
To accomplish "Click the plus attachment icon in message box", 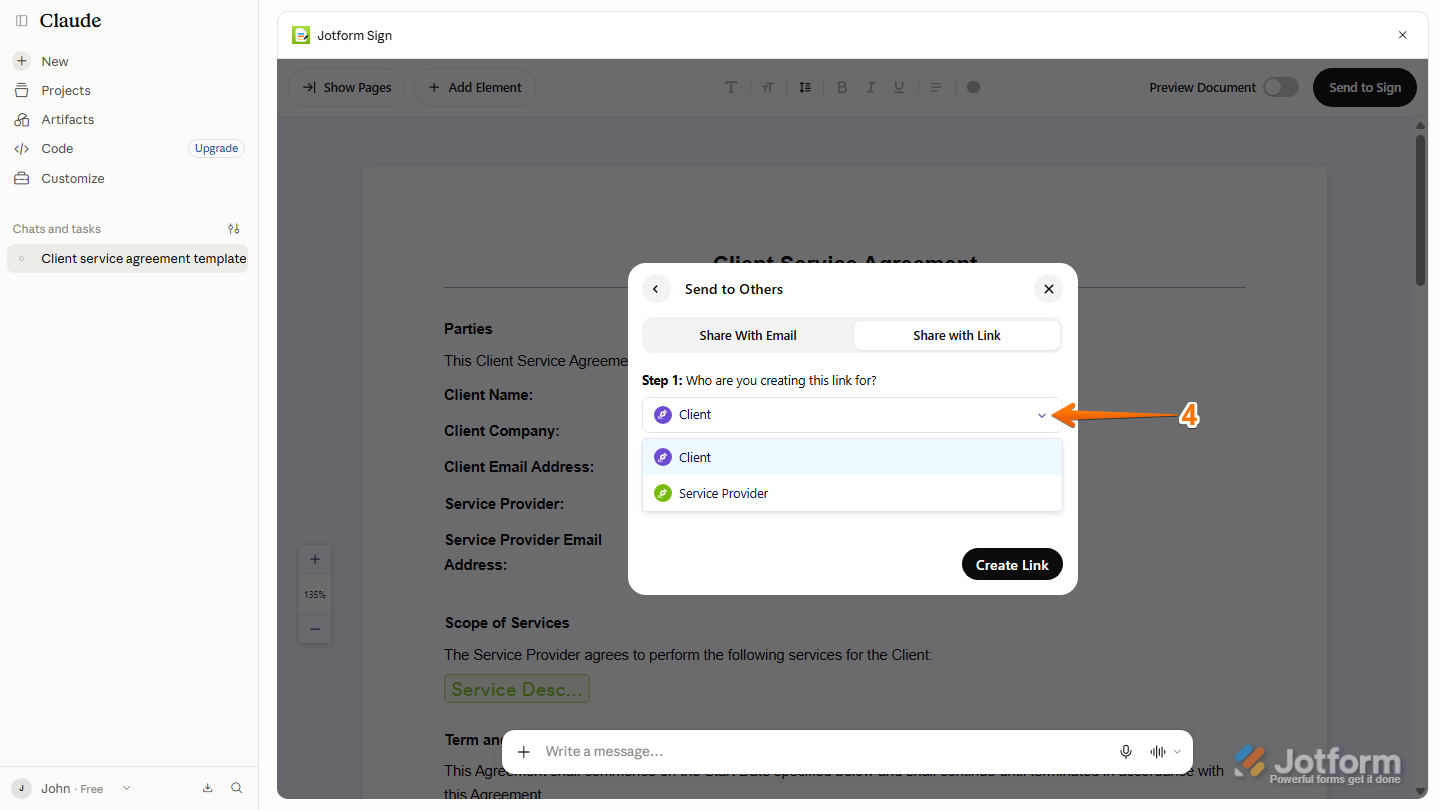I will pos(524,752).
